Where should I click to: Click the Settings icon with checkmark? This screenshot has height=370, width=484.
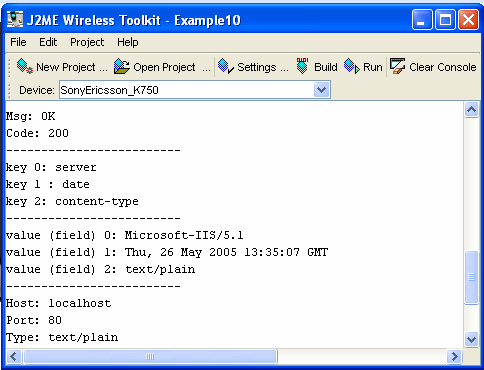coord(226,66)
